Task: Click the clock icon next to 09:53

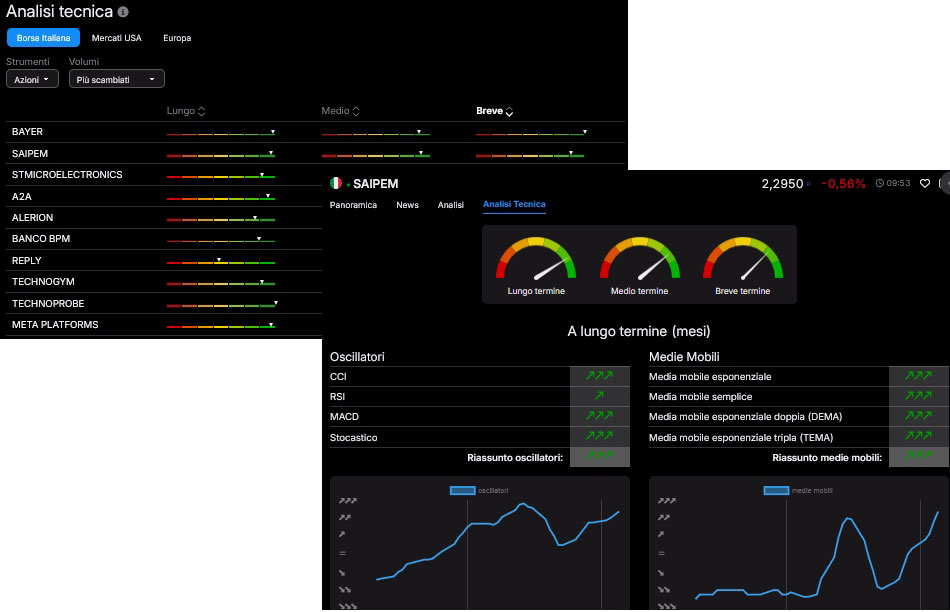Action: [x=880, y=183]
